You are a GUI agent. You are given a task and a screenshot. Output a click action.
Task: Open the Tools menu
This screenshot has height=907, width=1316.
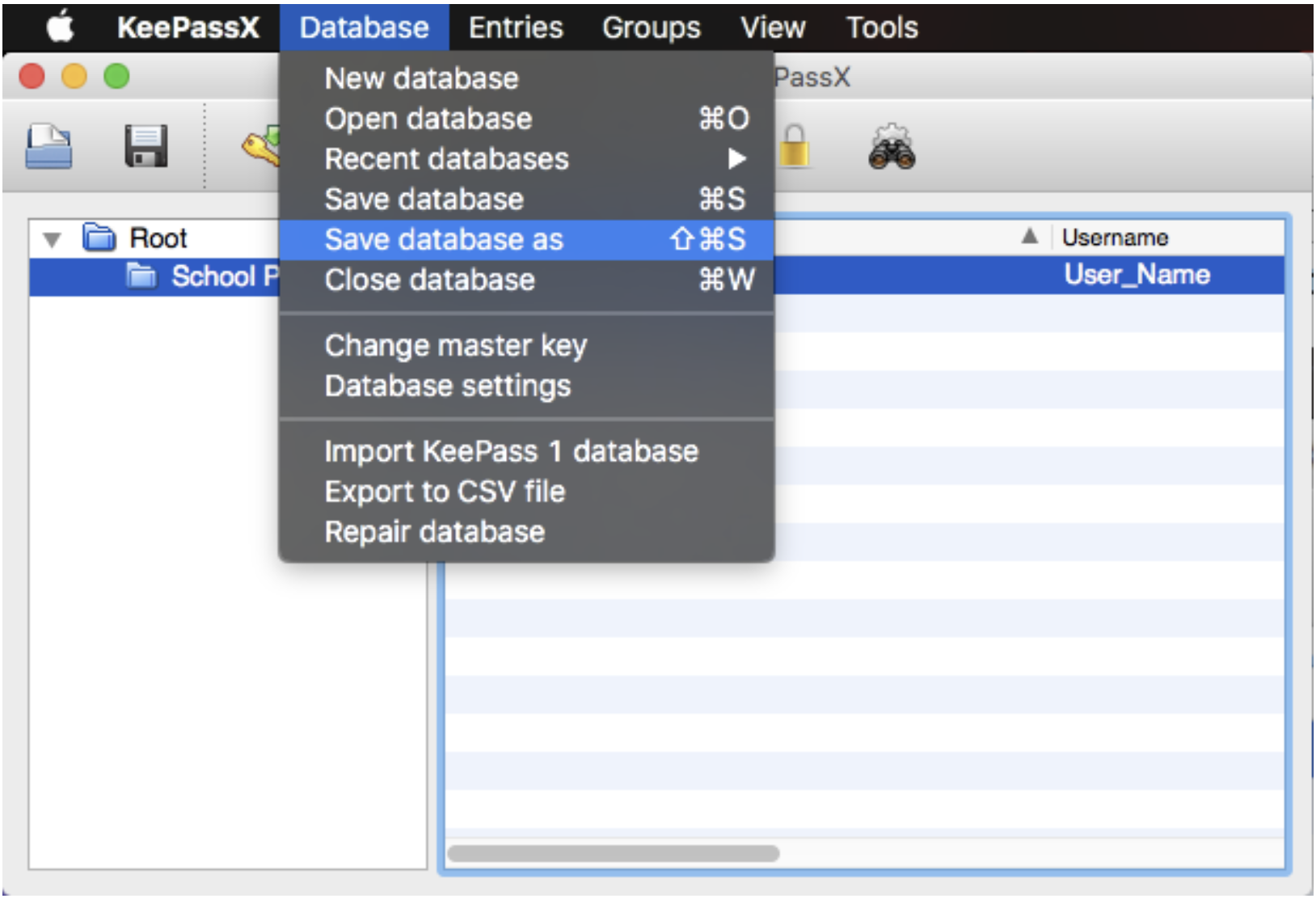[881, 27]
